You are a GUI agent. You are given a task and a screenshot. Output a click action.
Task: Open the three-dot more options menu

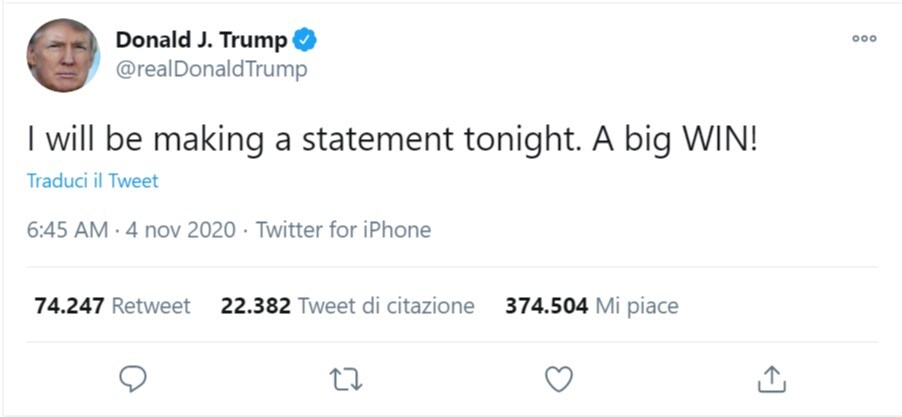click(864, 39)
